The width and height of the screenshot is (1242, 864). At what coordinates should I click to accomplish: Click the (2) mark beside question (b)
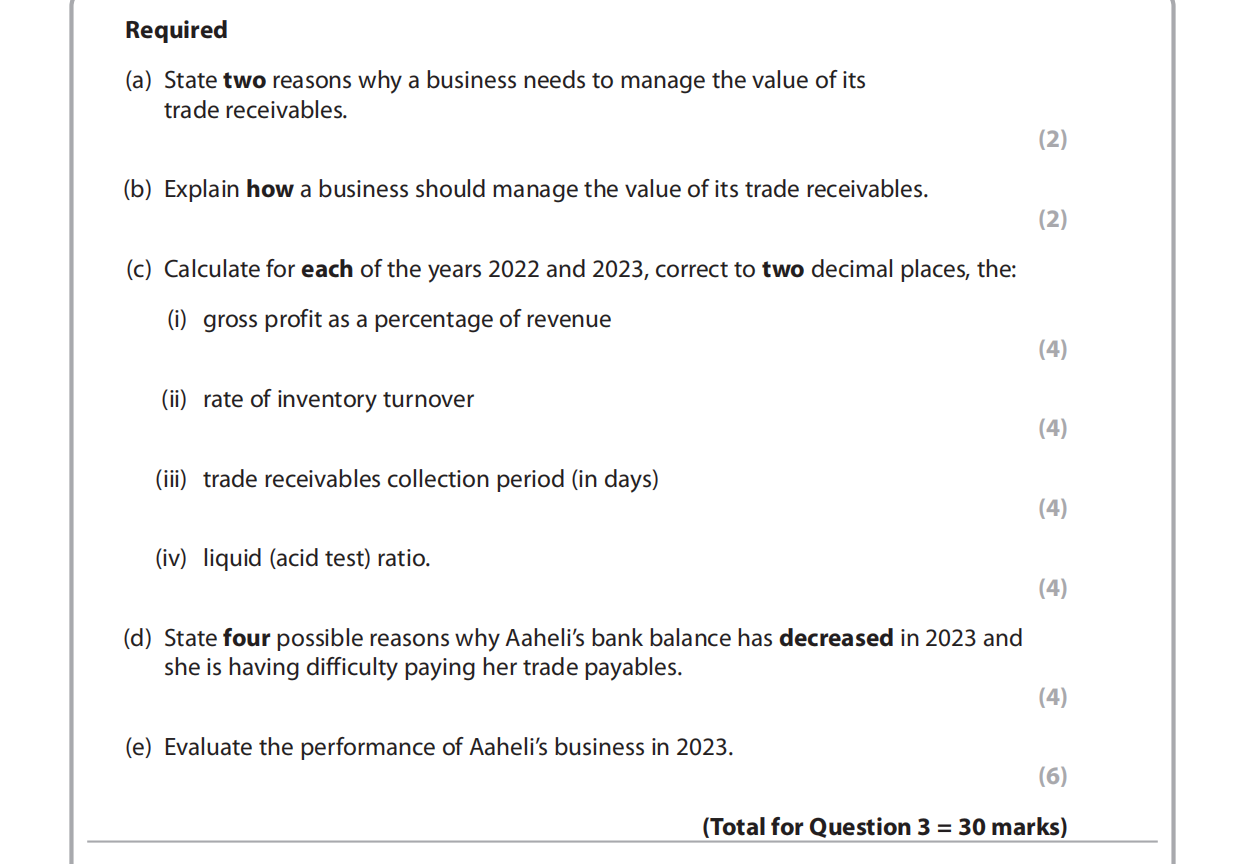pos(1052,219)
